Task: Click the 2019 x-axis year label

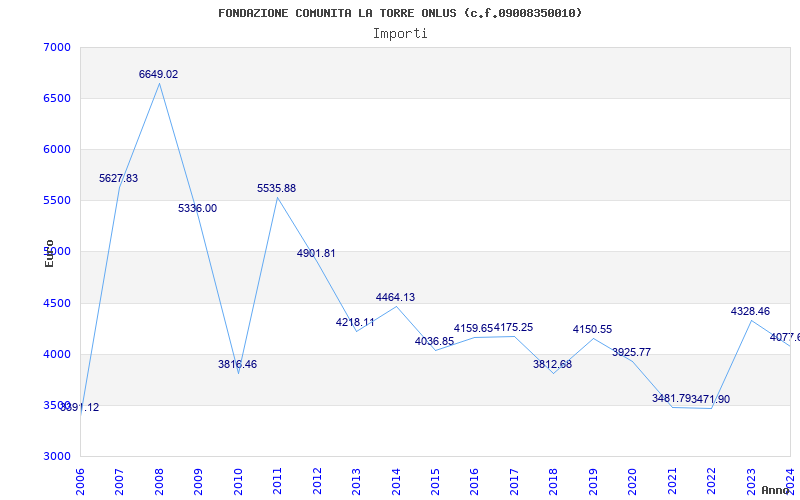Action: [593, 481]
